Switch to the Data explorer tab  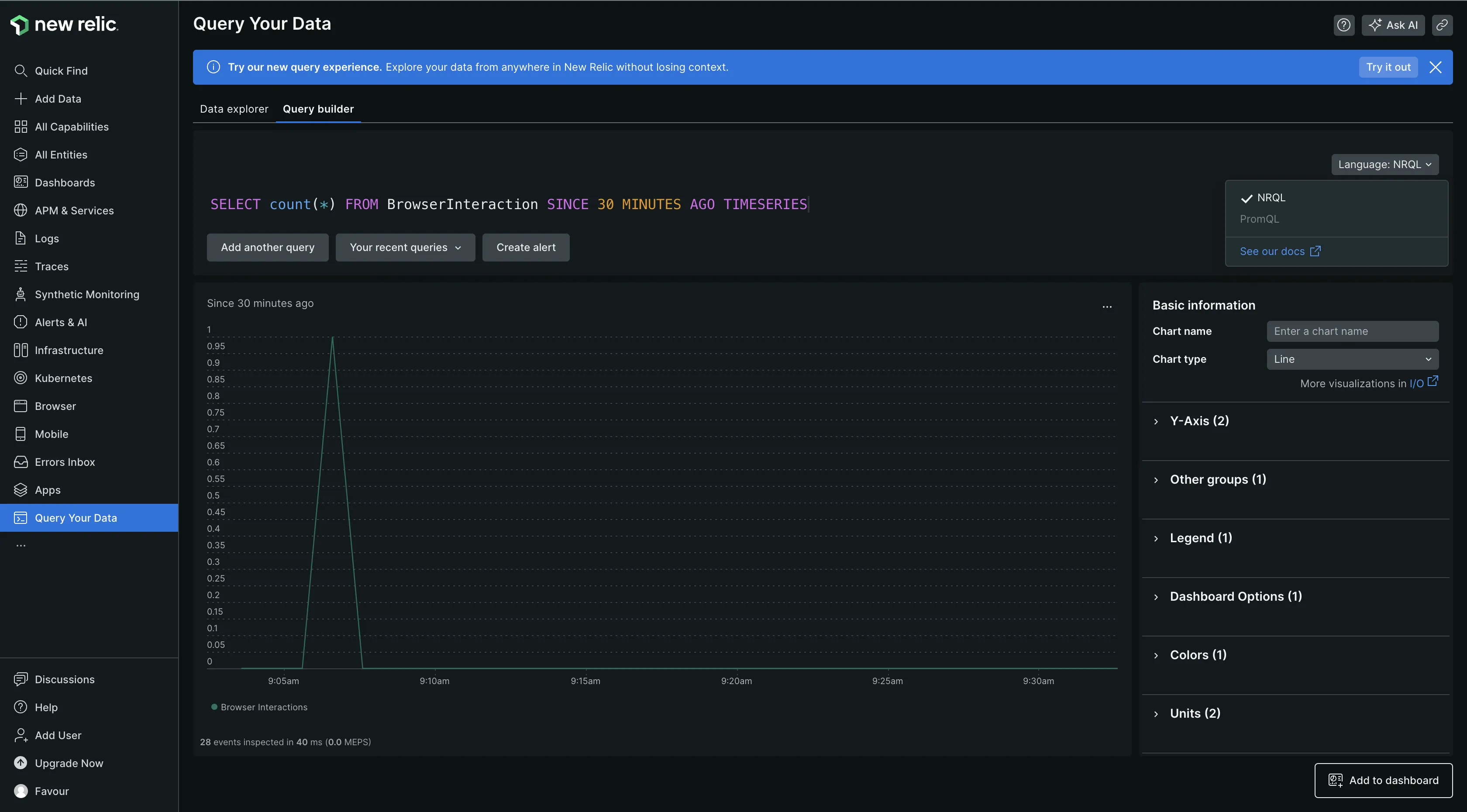[x=234, y=109]
